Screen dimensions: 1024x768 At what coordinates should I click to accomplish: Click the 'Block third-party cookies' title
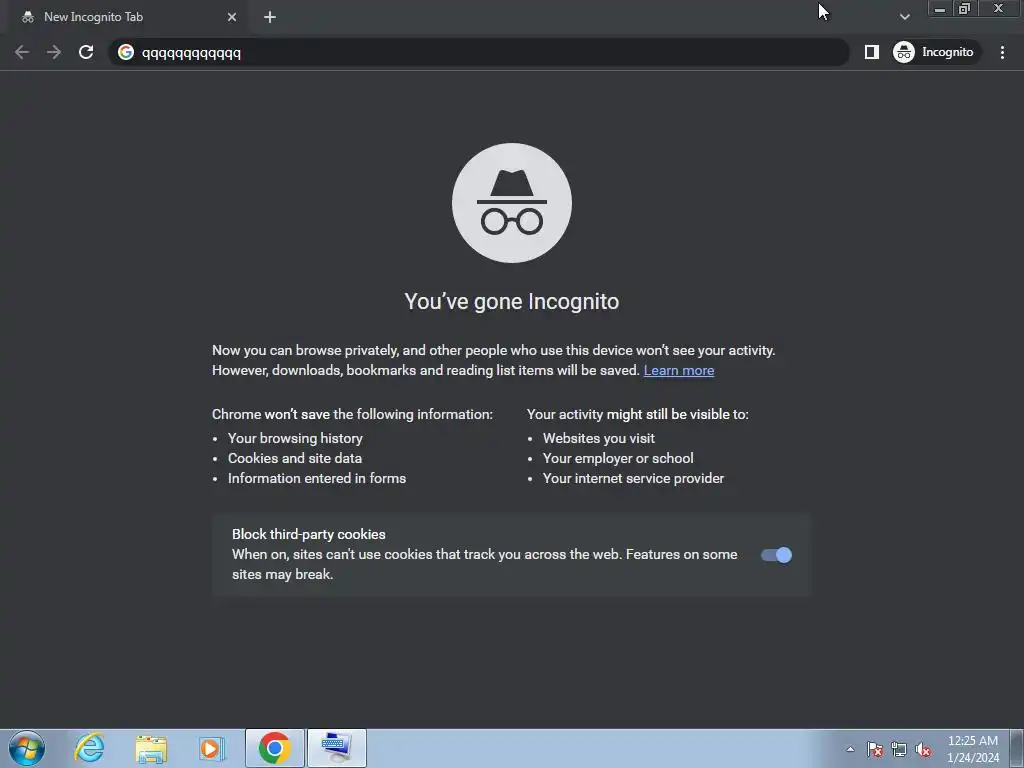click(308, 534)
